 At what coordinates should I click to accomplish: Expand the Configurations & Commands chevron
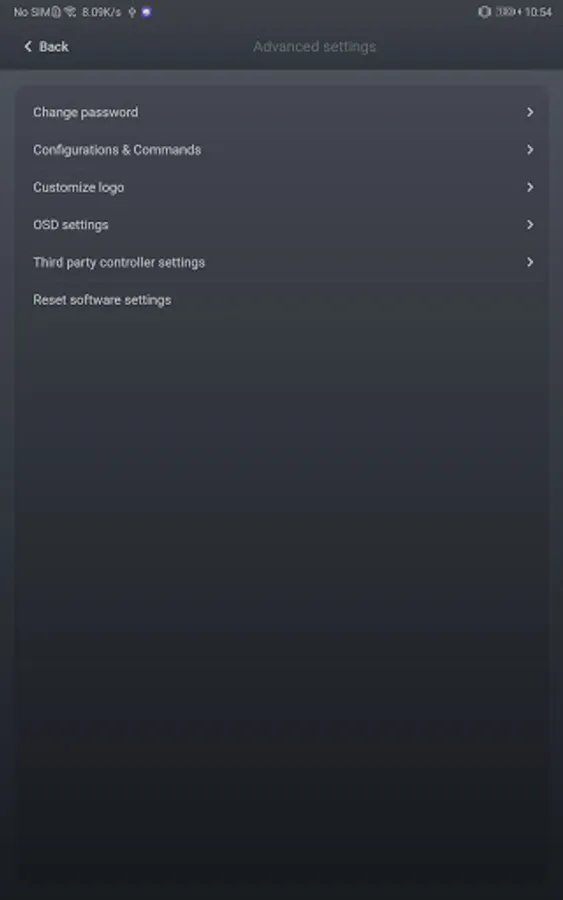tap(530, 150)
